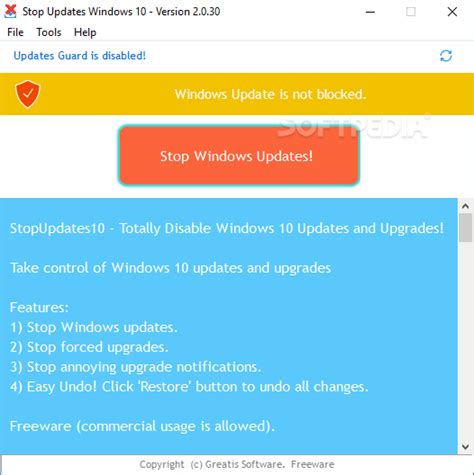Click the 'Updates Guard is disabled!' link
474x475 pixels.
click(80, 56)
